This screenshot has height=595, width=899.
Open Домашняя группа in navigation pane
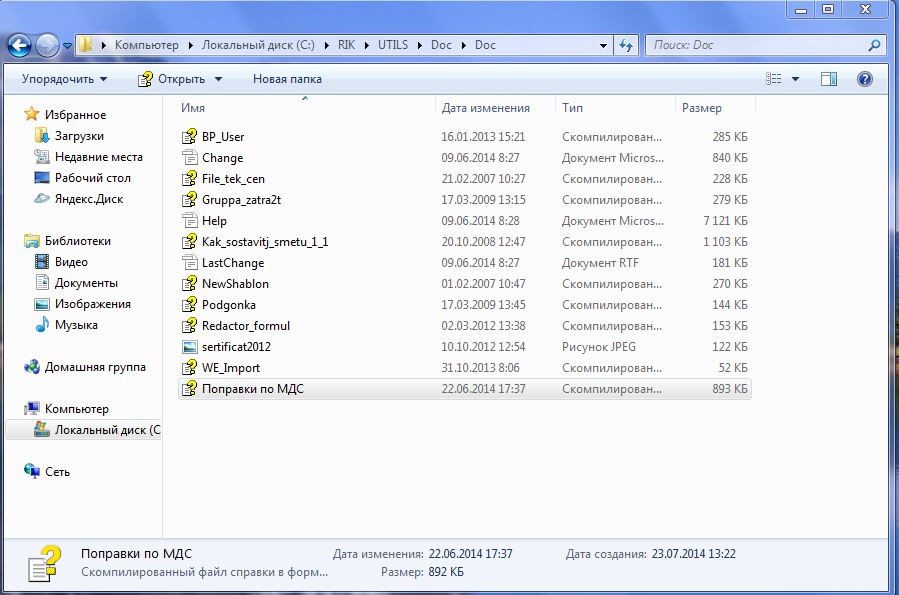(x=94, y=367)
